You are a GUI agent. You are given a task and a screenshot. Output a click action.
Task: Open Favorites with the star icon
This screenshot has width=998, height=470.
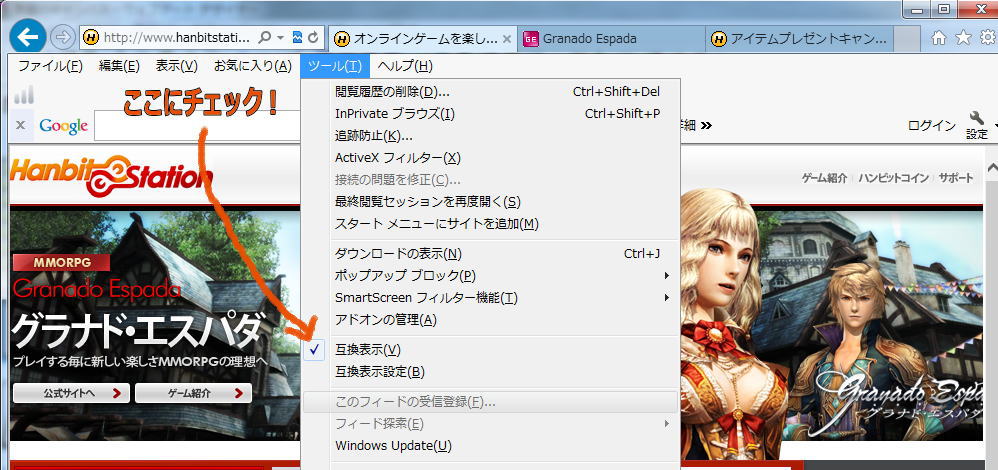(963, 38)
